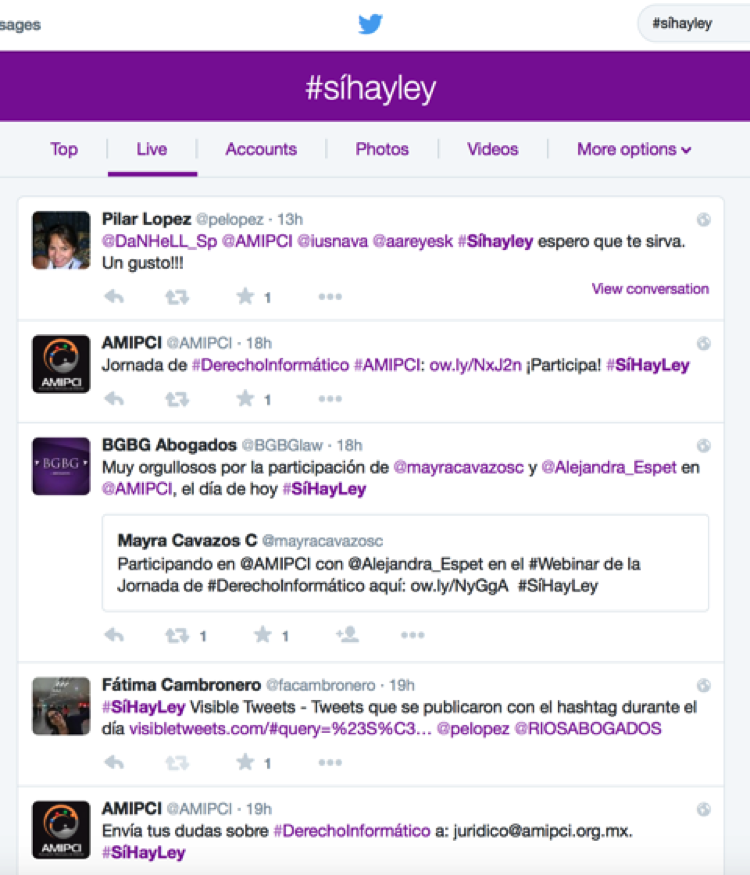This screenshot has width=750, height=875.
Task: Open ellipsis menu on BGBG Abogados' tweet
Action: point(412,634)
